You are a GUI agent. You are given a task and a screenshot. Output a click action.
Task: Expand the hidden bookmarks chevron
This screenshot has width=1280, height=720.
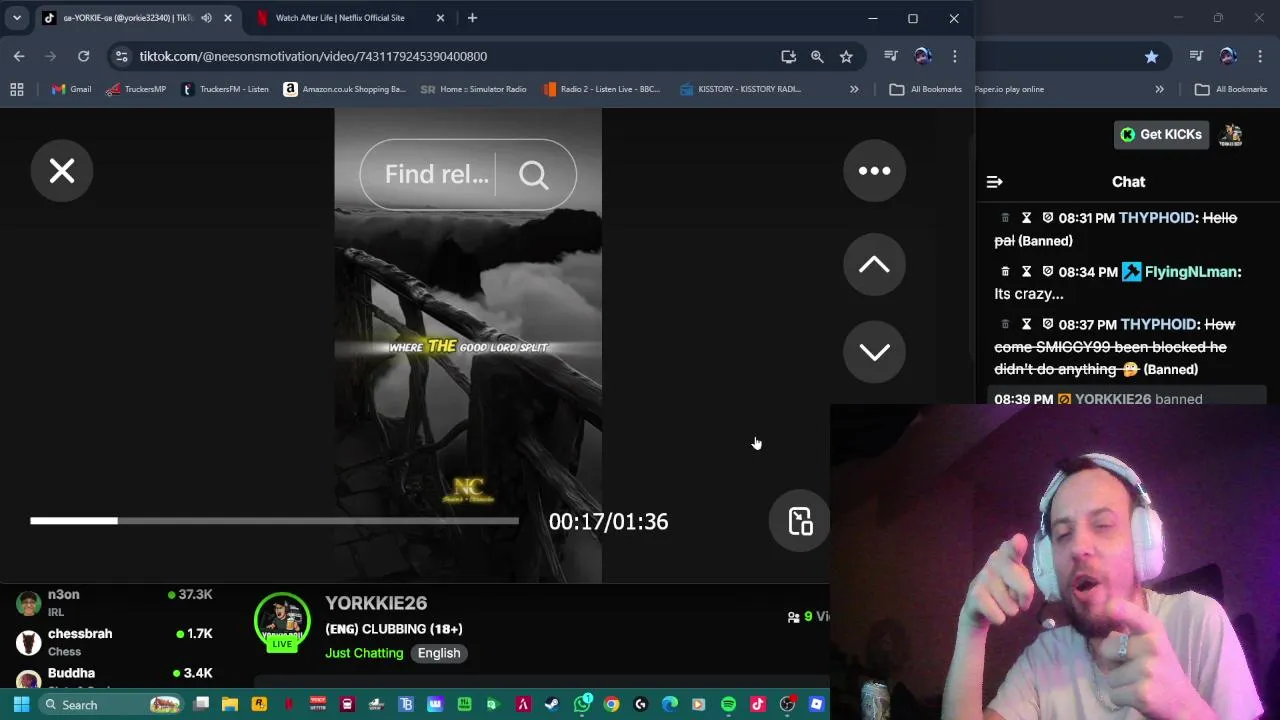[854, 89]
